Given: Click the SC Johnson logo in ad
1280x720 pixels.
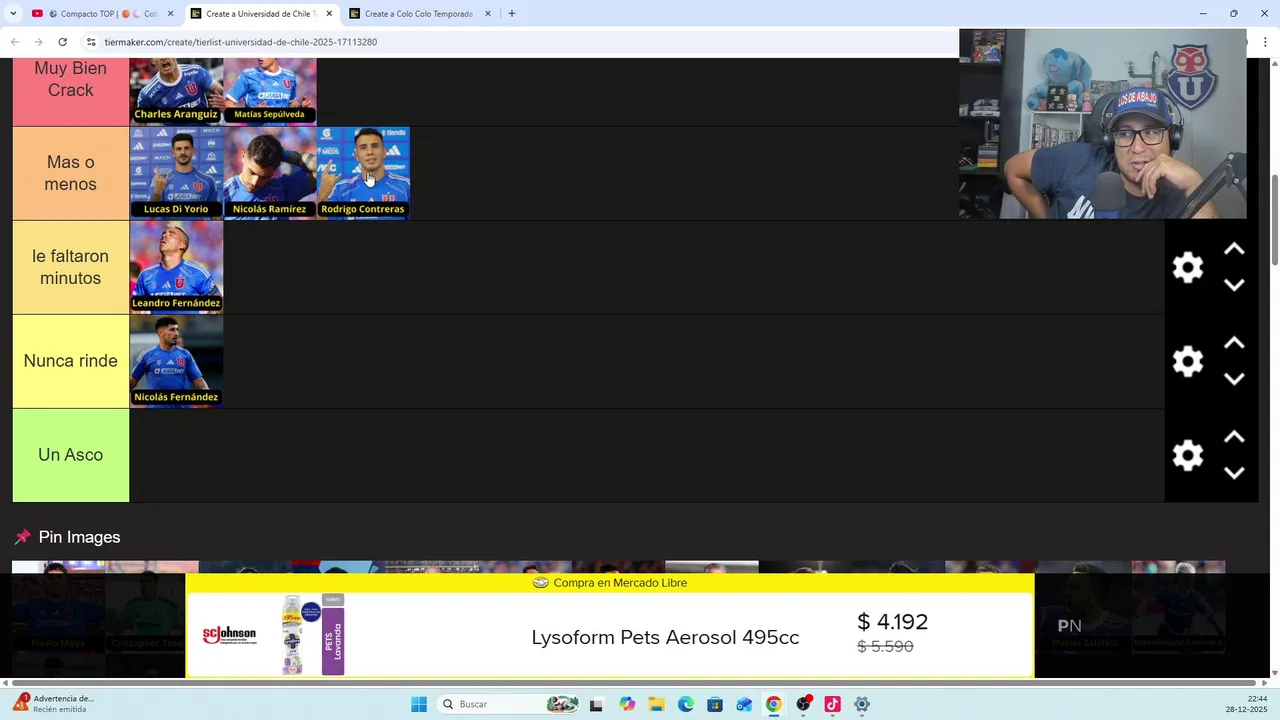Looking at the screenshot, I should 229,634.
